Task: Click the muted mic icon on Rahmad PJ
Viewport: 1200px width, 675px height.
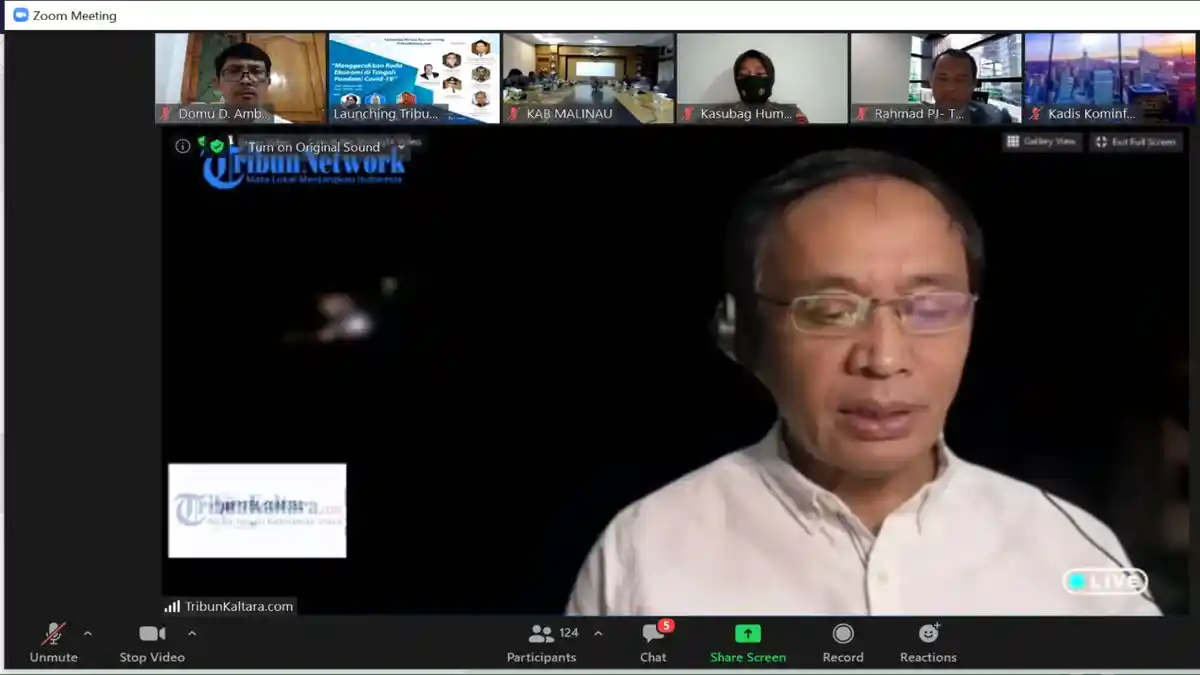Action: (863, 114)
